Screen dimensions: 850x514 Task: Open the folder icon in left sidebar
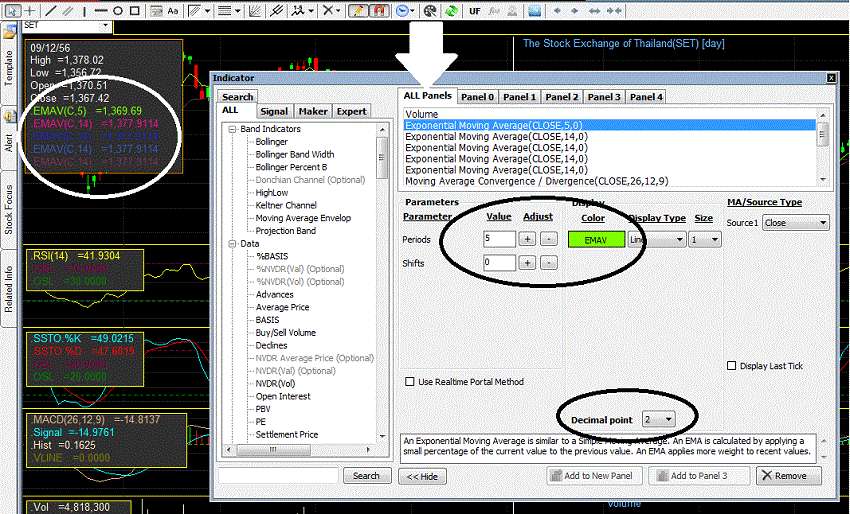coord(9,33)
